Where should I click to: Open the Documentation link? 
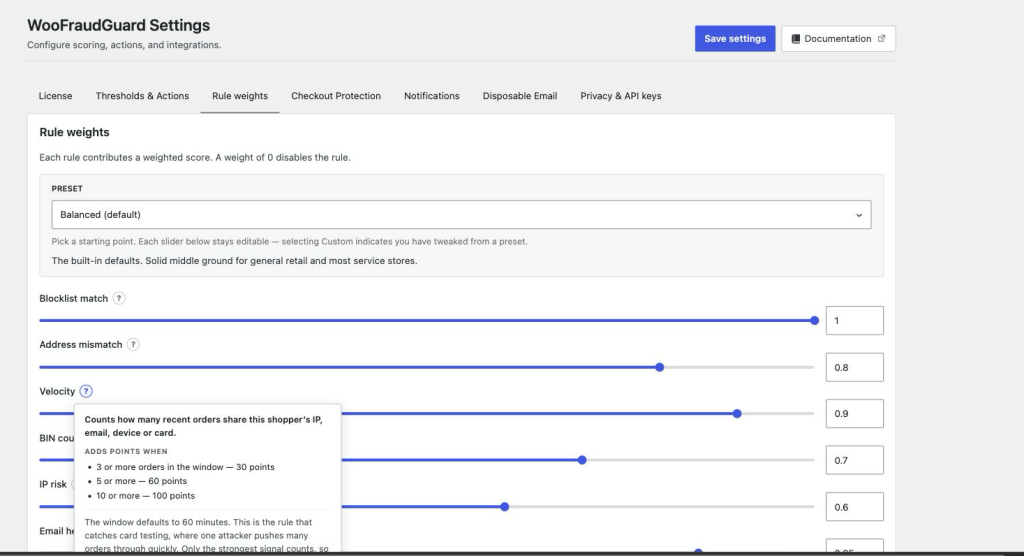838,39
